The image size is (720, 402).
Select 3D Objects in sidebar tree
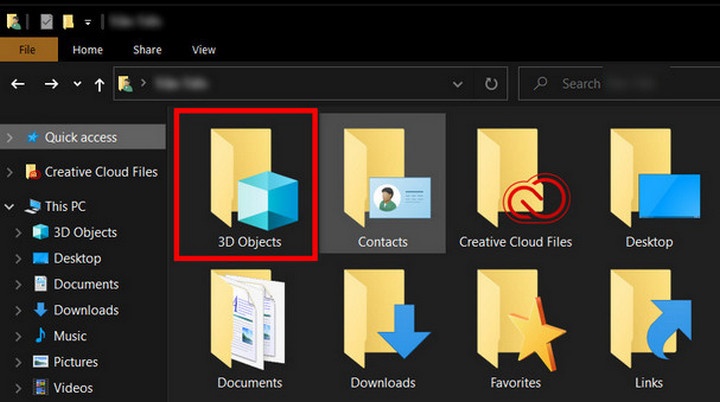tap(75, 232)
